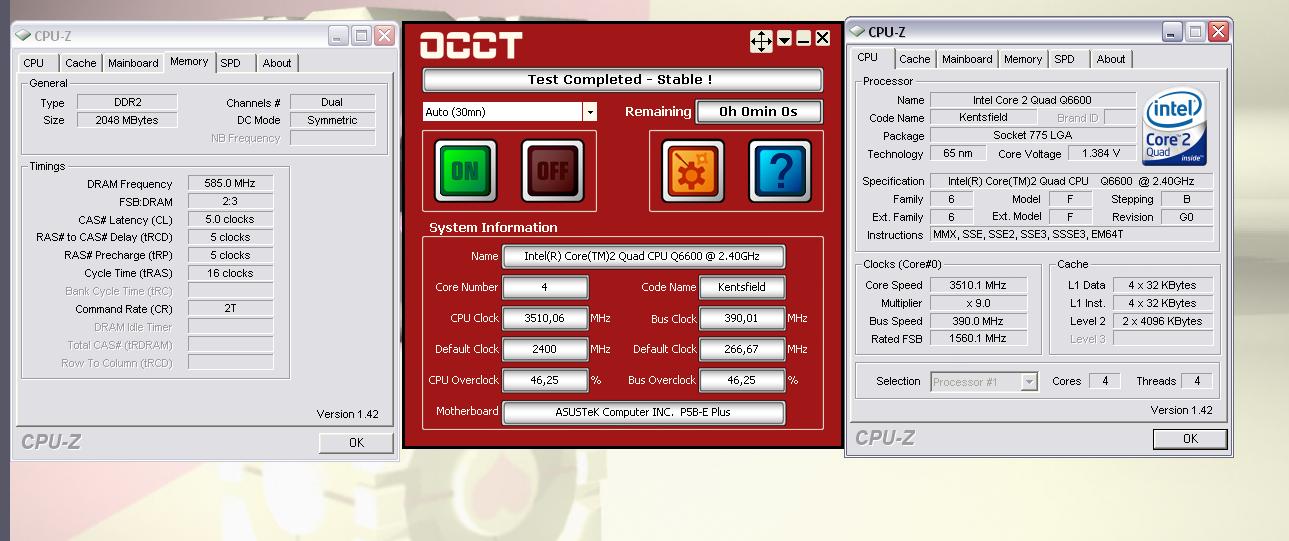Click the Default Clock value 2400
The width and height of the screenshot is (1289, 541).
point(545,349)
